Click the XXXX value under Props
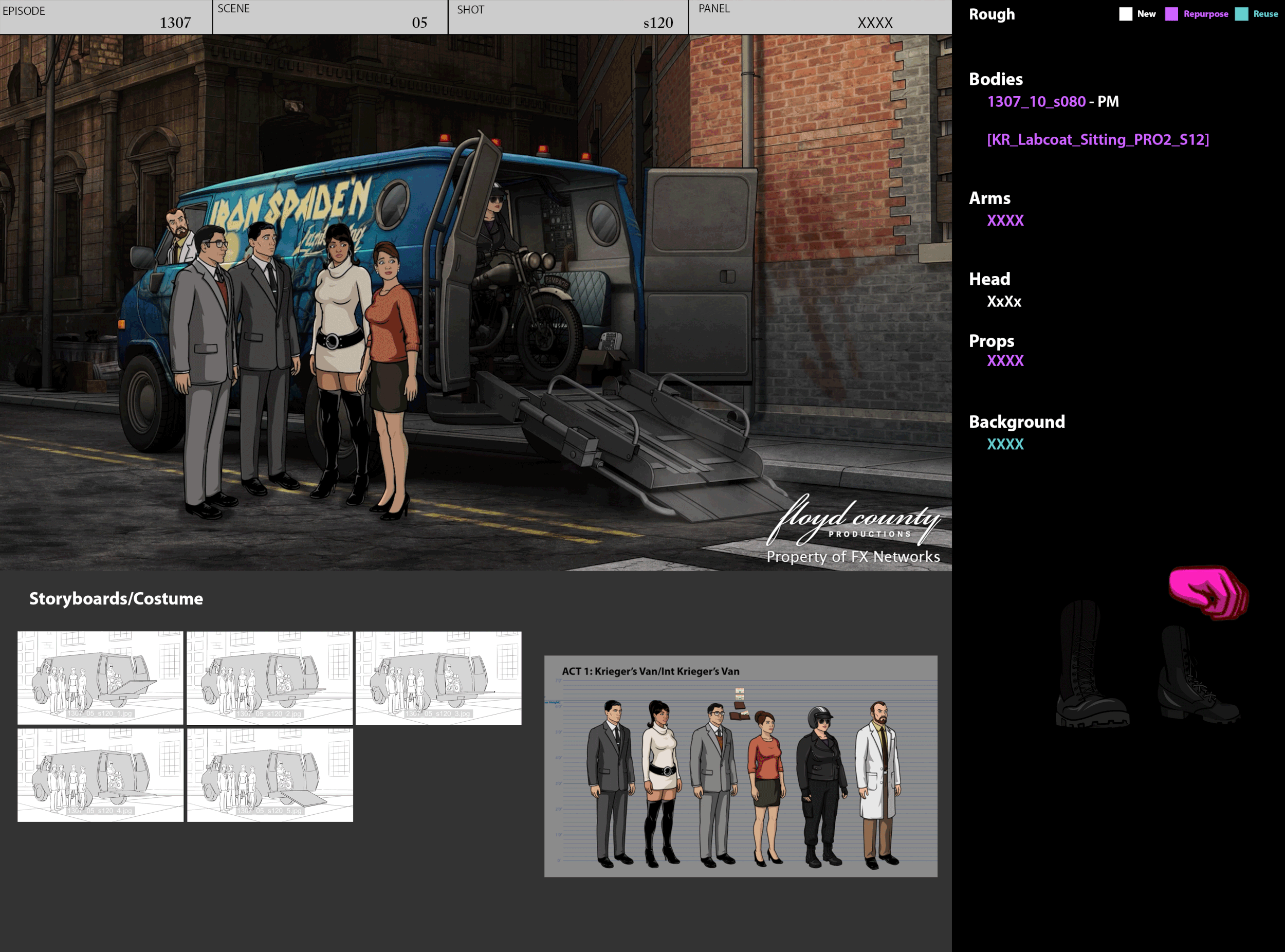This screenshot has width=1285, height=952. tap(1005, 361)
